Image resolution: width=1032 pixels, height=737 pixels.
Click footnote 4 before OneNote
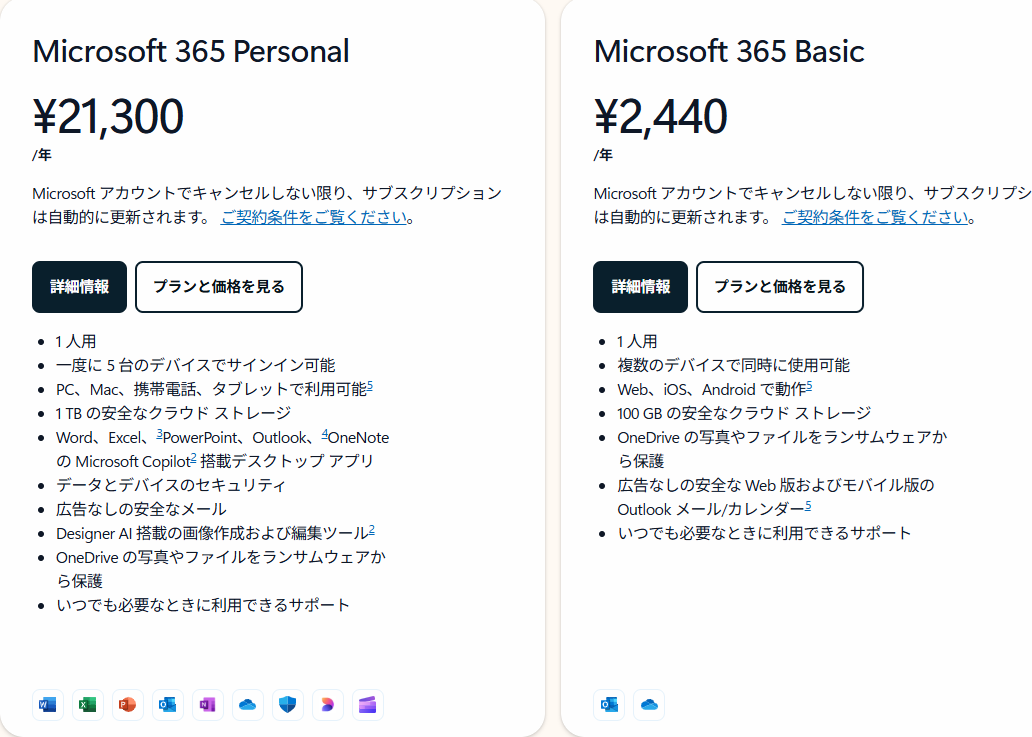[x=324, y=434]
